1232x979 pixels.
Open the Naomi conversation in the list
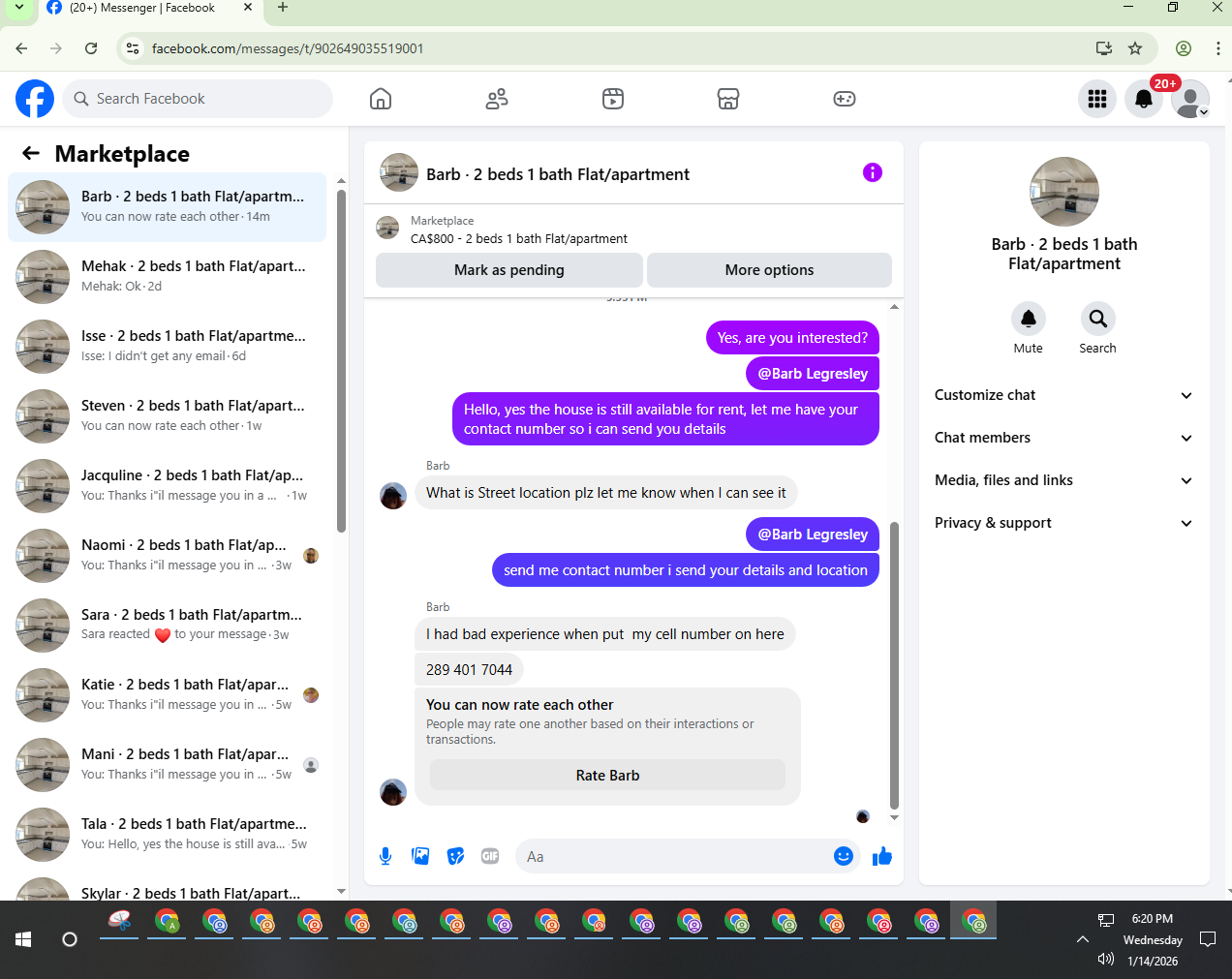point(167,556)
